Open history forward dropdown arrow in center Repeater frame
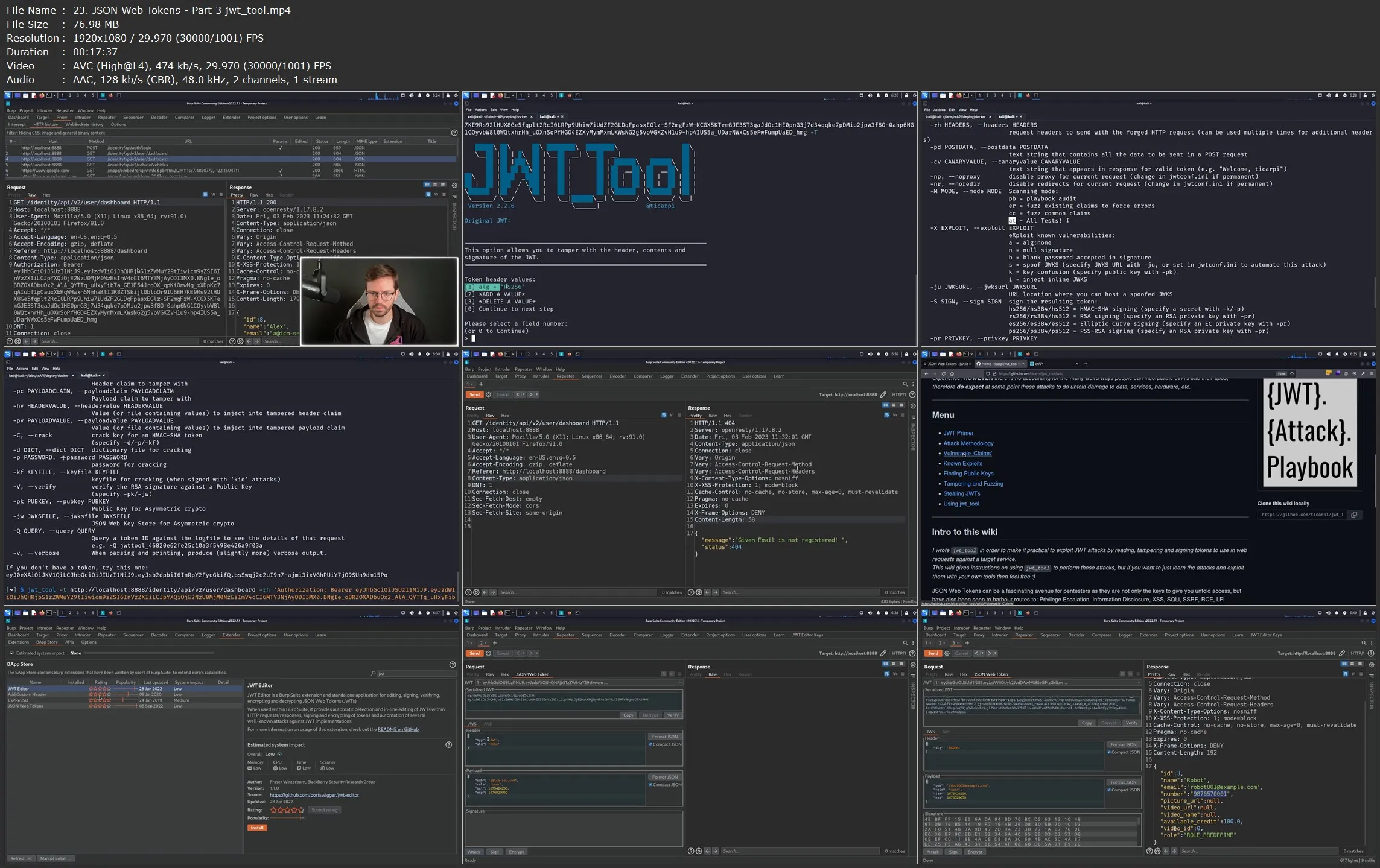The height and width of the screenshot is (868, 1380). tap(536, 394)
